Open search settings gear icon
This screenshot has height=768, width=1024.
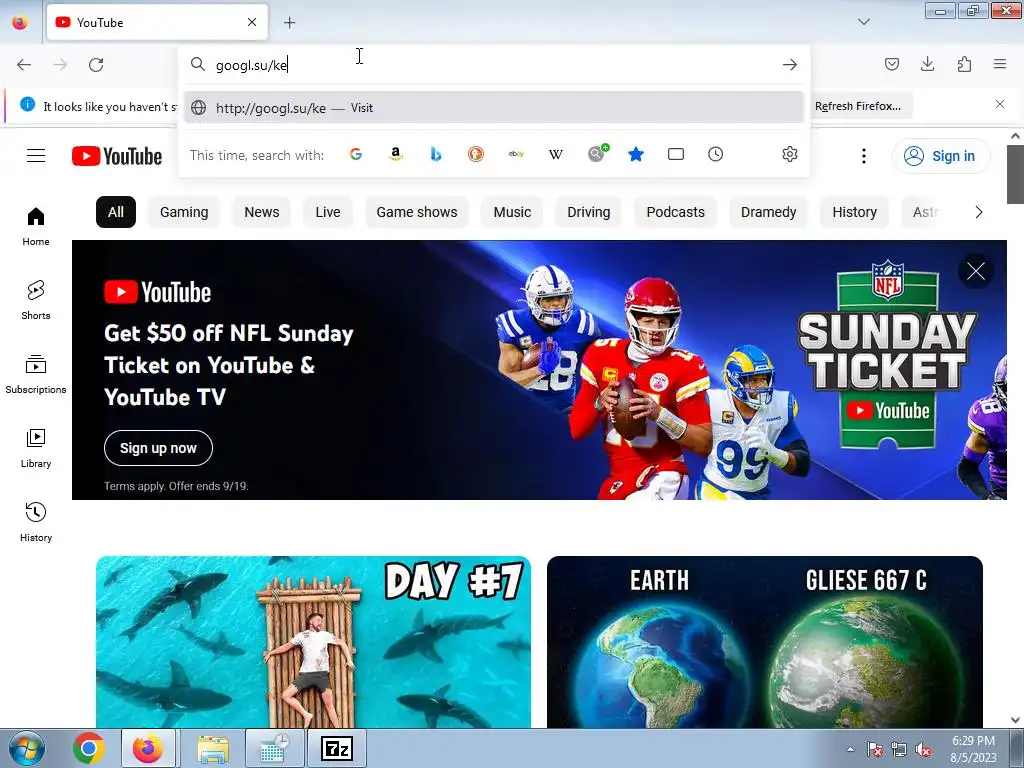790,154
